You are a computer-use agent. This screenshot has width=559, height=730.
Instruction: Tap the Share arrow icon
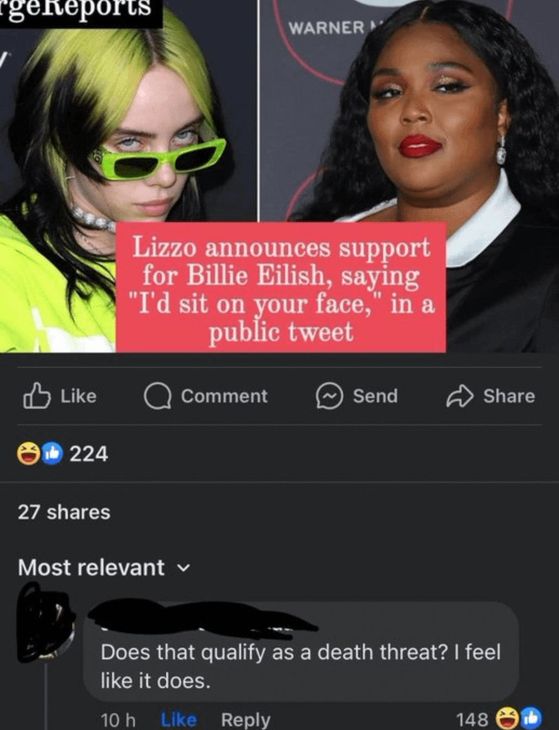[460, 396]
